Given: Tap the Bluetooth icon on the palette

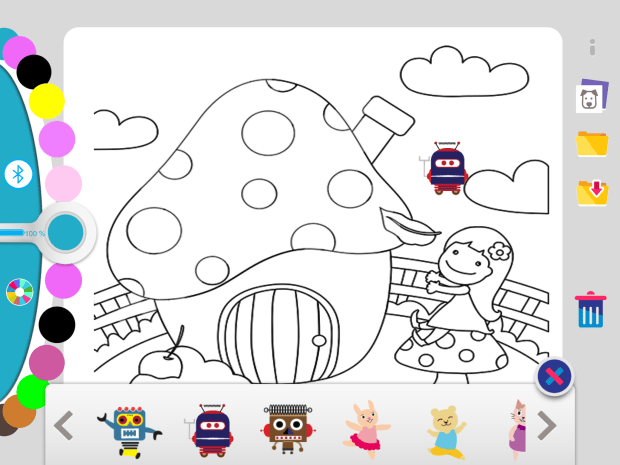Looking at the screenshot, I should click(18, 174).
